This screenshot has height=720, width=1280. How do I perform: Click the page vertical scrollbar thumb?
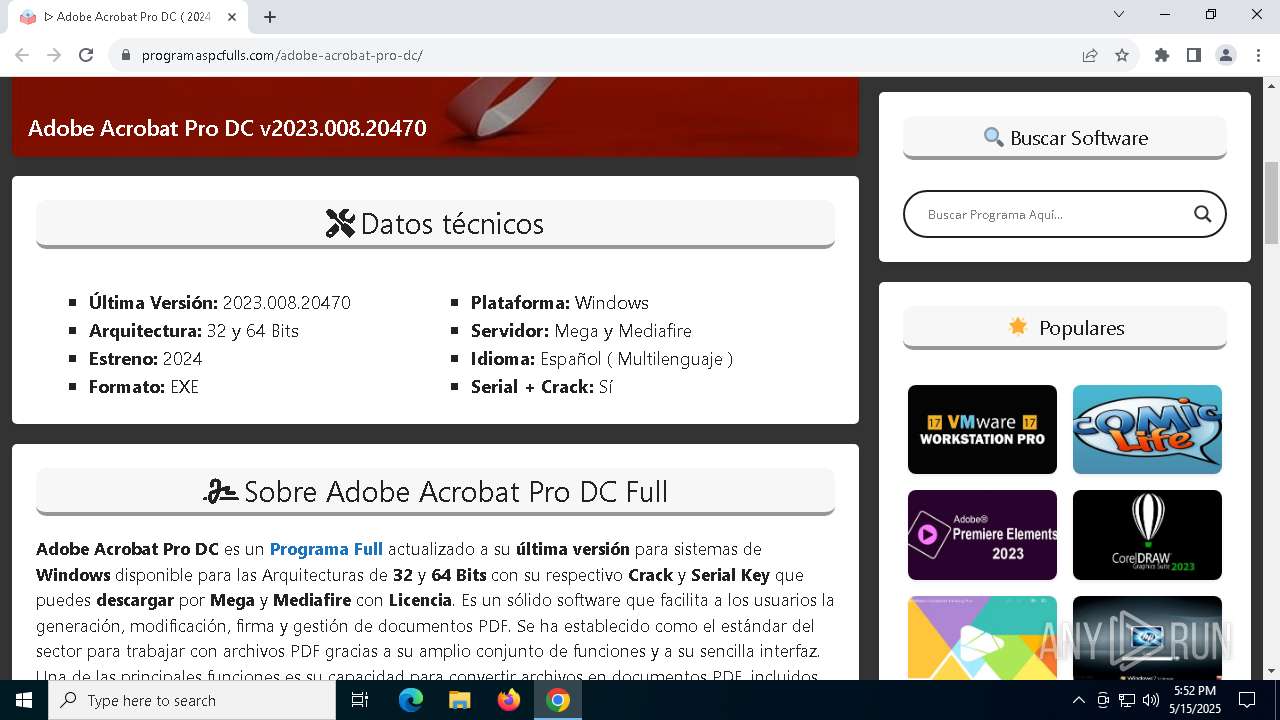[x=1271, y=202]
